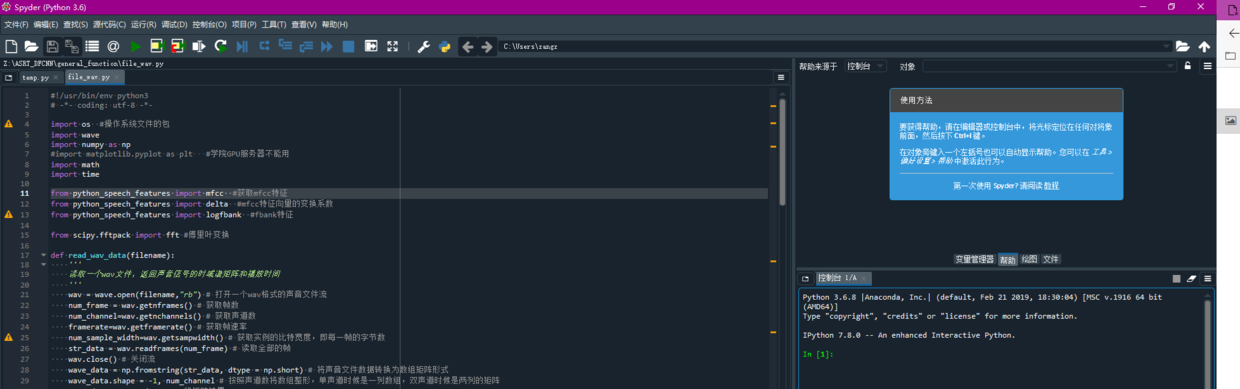The height and width of the screenshot is (389, 1240).
Task: Browse editor tabs button left of temp.py
Action: [8, 77]
